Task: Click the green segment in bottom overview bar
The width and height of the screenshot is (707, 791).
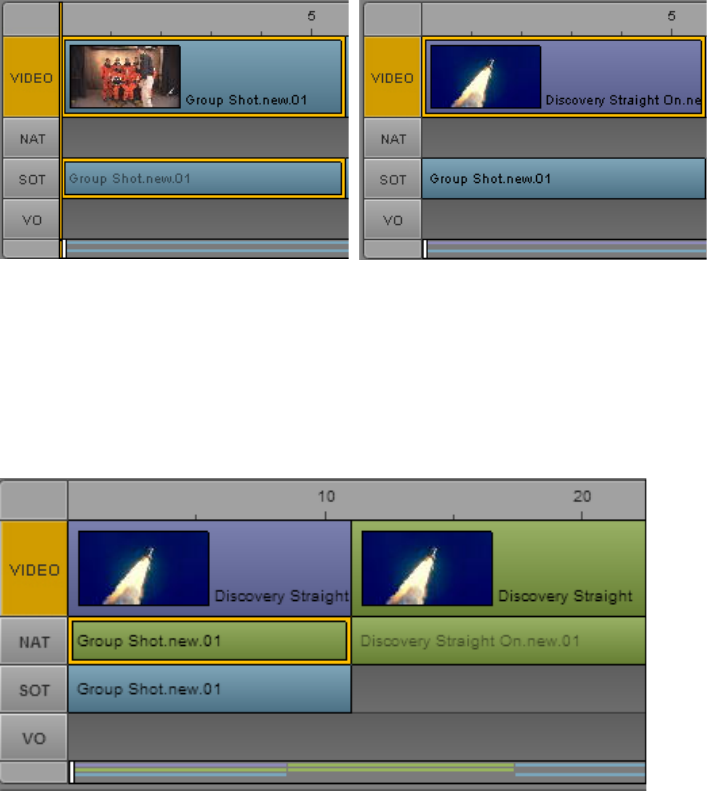Action: click(x=401, y=767)
